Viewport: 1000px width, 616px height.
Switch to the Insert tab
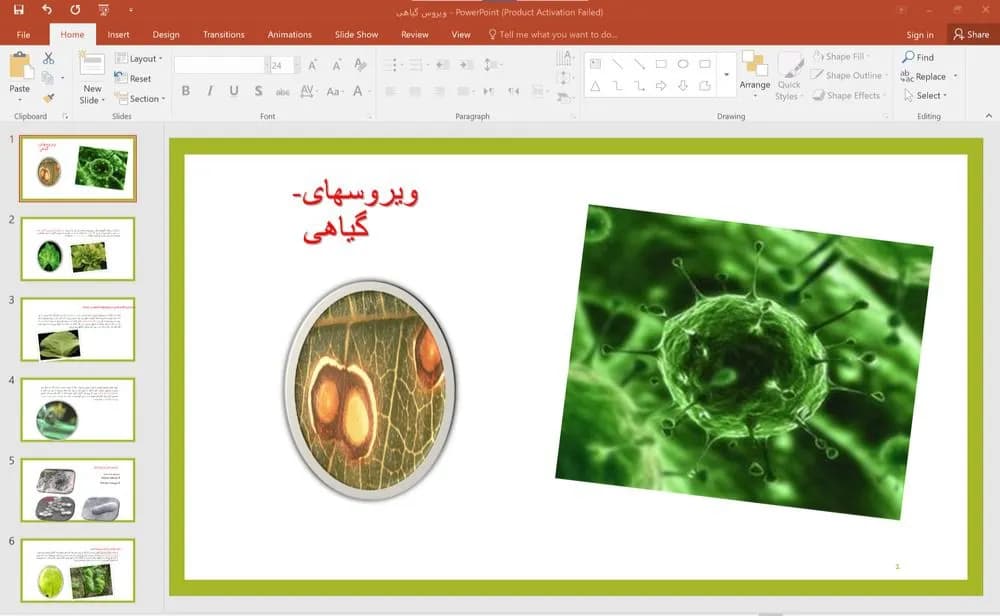(x=118, y=34)
